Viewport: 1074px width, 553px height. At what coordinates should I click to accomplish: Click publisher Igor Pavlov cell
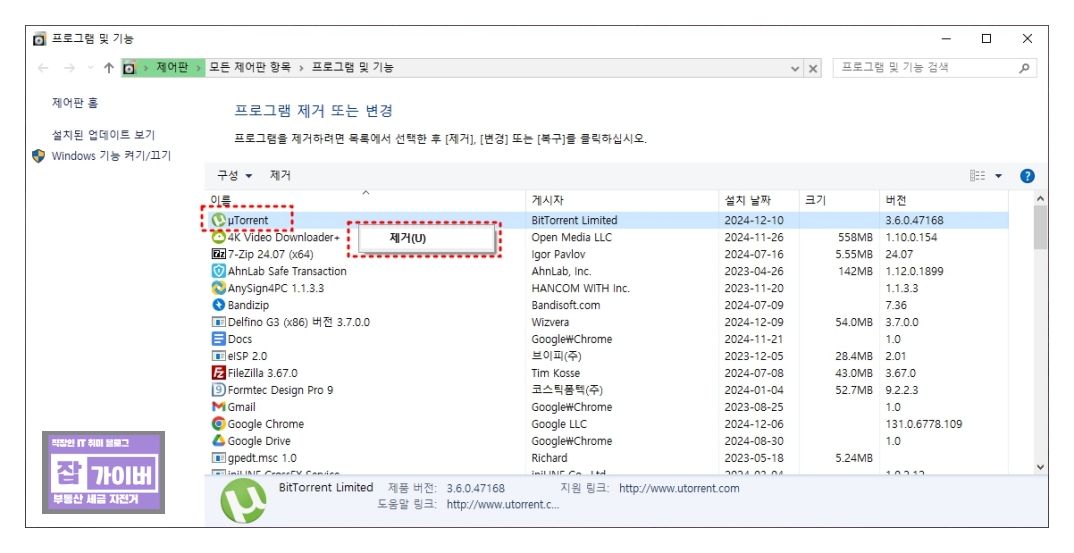558,254
